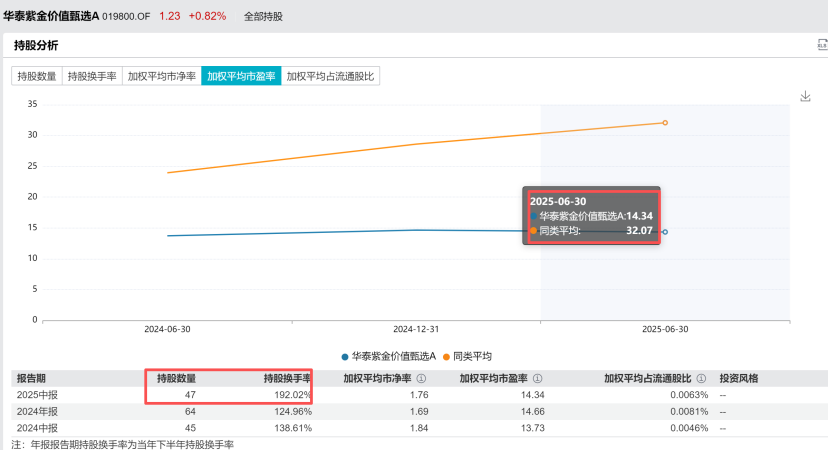Switch to 加权平均市净率 tab
Screen dimensions: 828x450
[162, 76]
